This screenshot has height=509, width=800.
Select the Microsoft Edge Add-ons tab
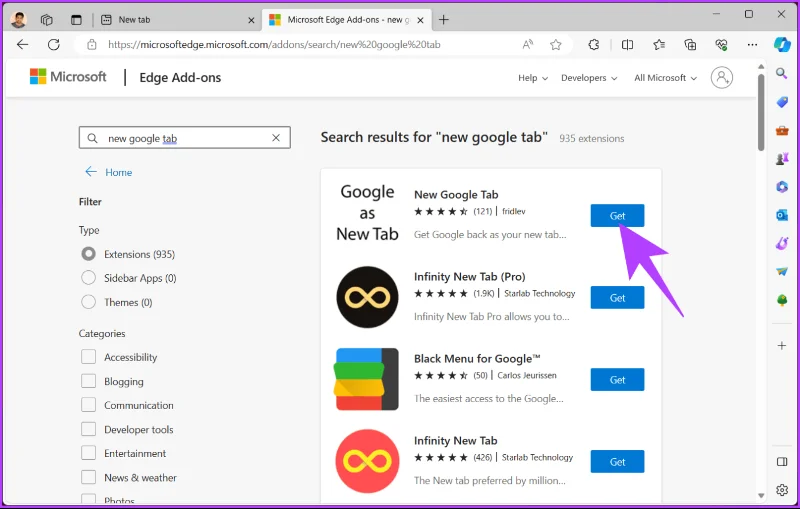pyautogui.click(x=345, y=20)
